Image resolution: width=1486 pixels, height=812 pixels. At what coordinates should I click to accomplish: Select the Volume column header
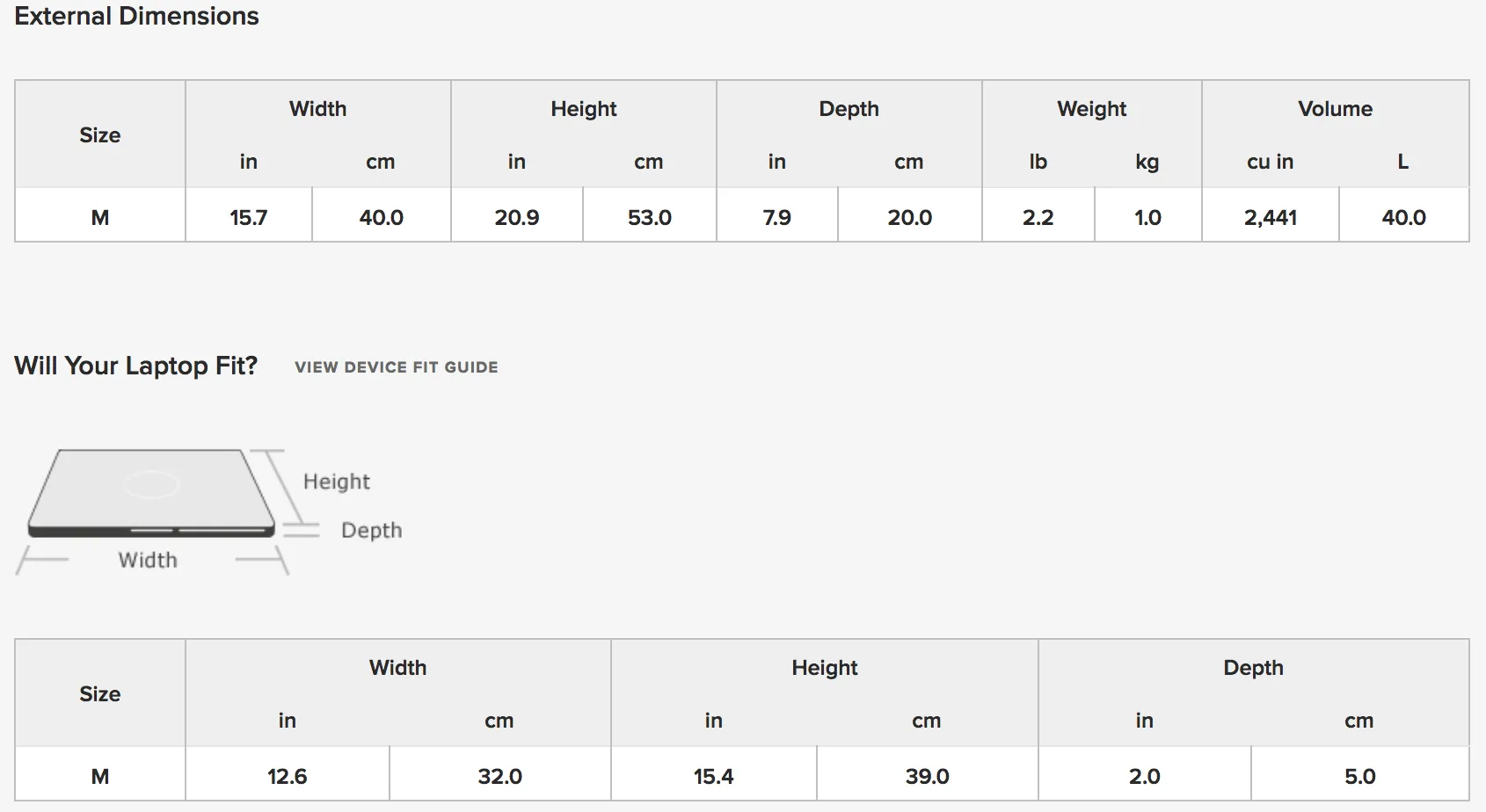click(1336, 109)
